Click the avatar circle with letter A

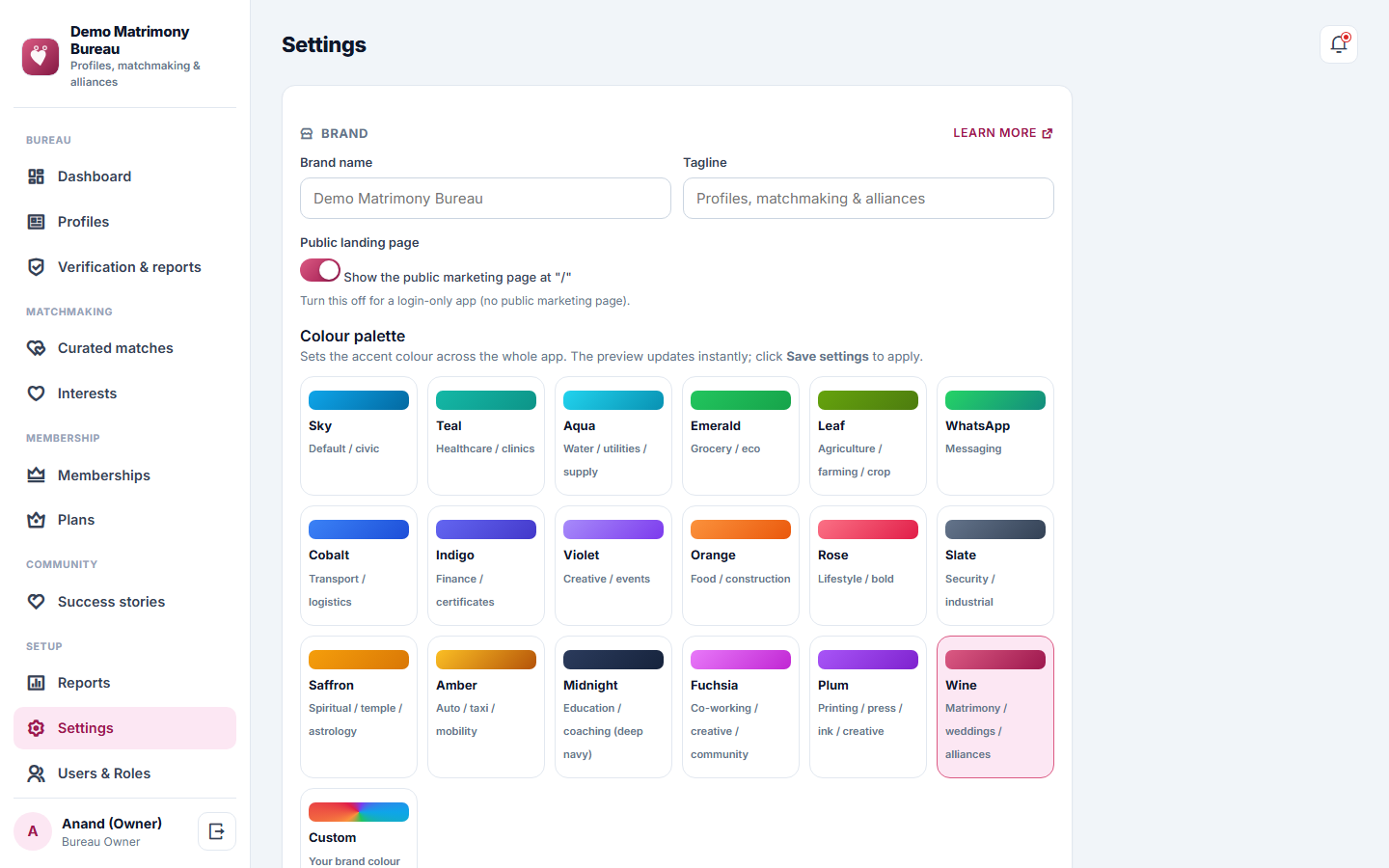point(33,831)
